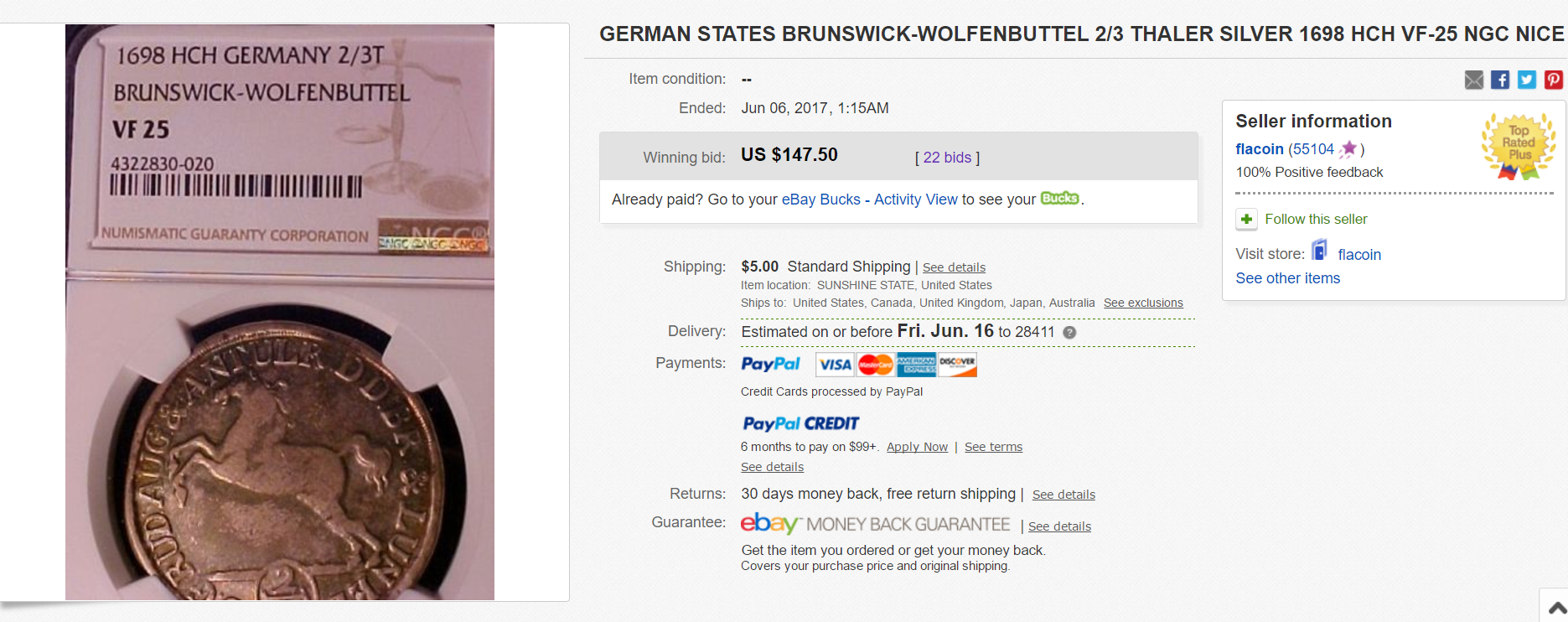Click See exclusions link

tap(1143, 303)
